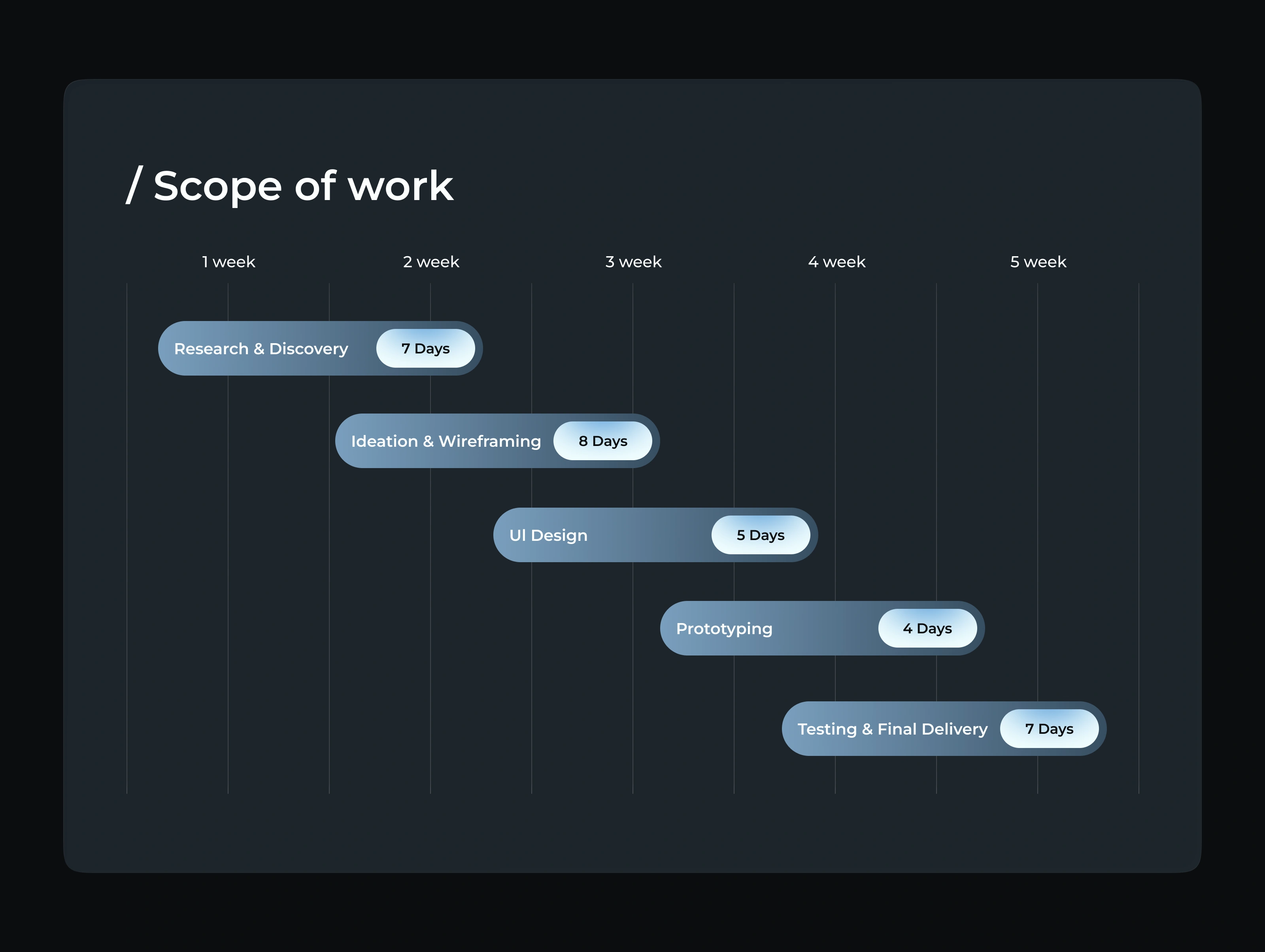This screenshot has height=952, width=1265.
Task: Click the 4 Days badge
Action: click(927, 628)
